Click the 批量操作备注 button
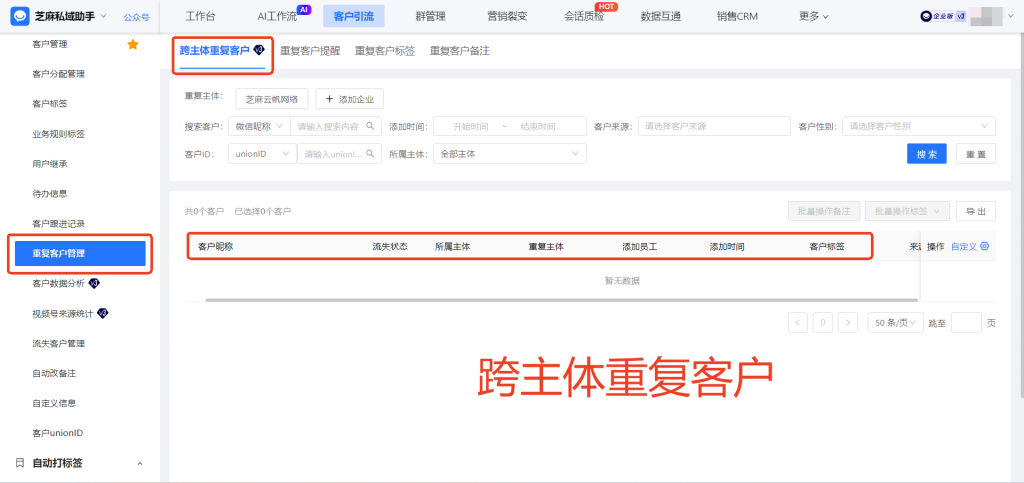1024x483 pixels. pos(824,211)
